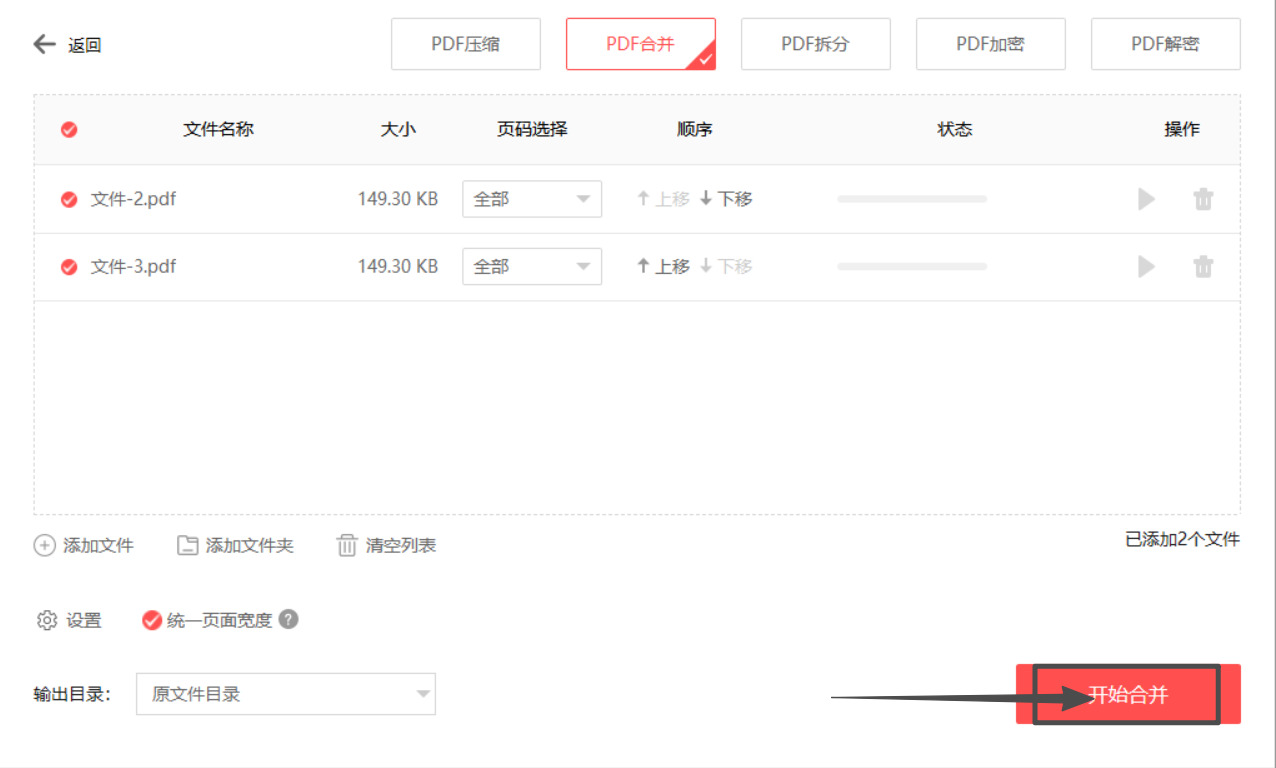Uncheck the selection checkbox for 文件-2.pdf

point(69,199)
